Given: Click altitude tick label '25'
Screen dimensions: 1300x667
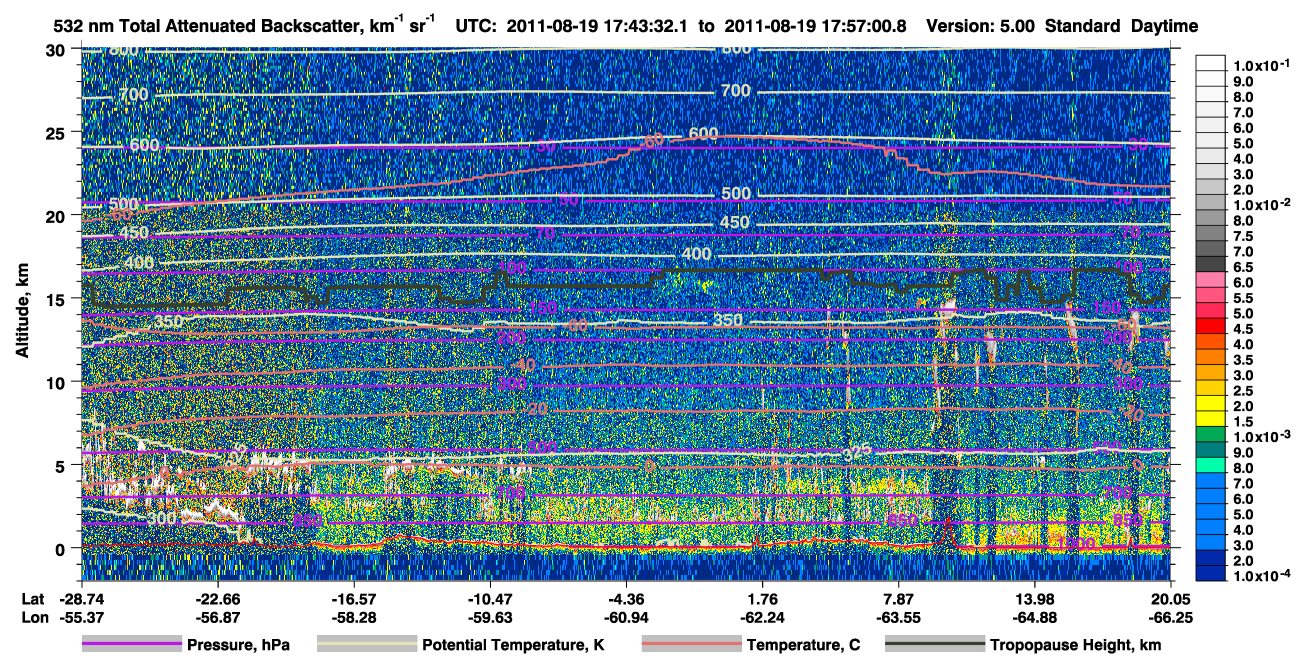Looking at the screenshot, I should (57, 133).
